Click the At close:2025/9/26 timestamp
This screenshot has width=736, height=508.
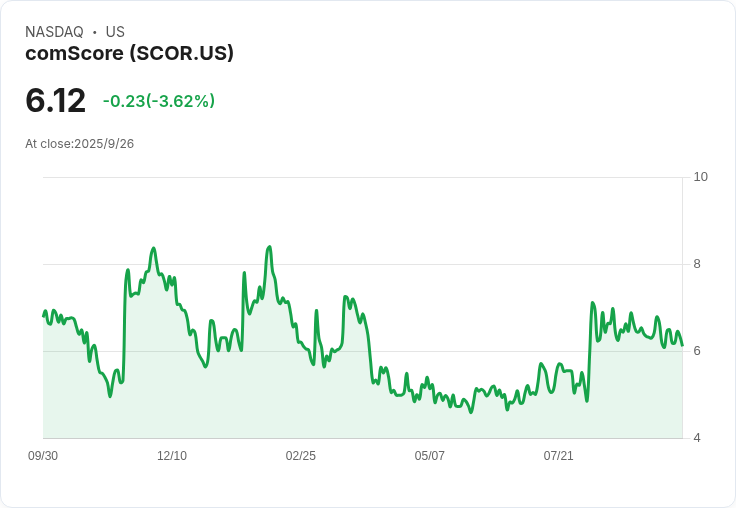click(x=79, y=144)
